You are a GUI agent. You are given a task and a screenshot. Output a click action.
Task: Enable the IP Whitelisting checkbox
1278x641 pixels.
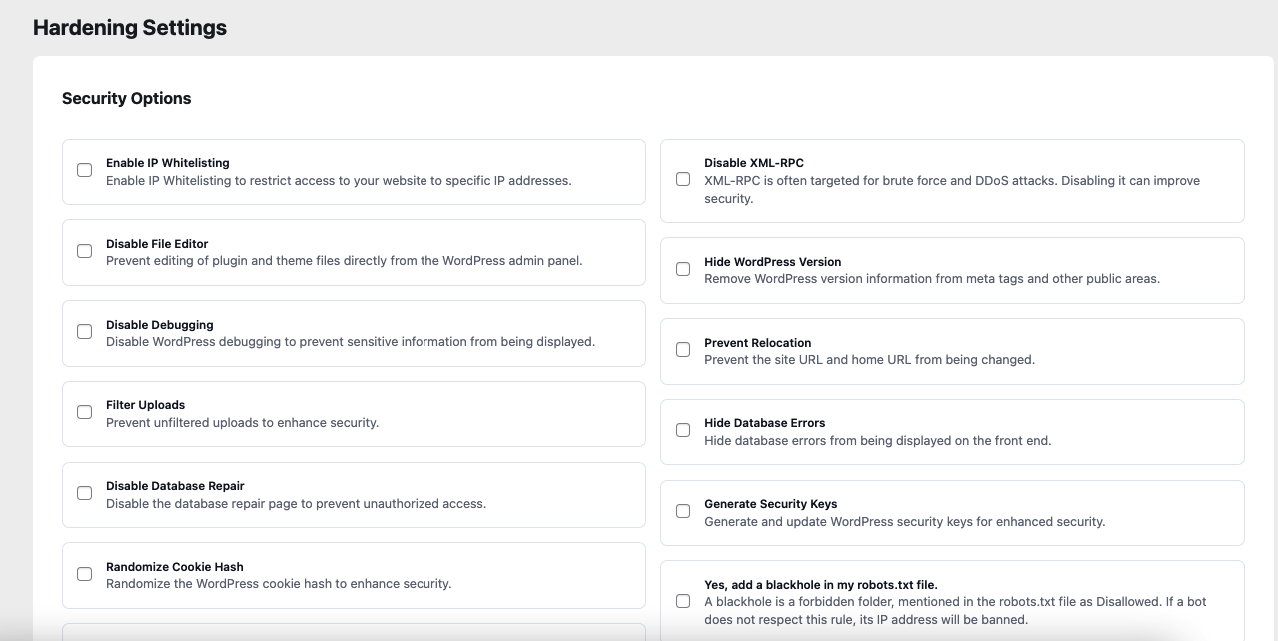tap(85, 170)
